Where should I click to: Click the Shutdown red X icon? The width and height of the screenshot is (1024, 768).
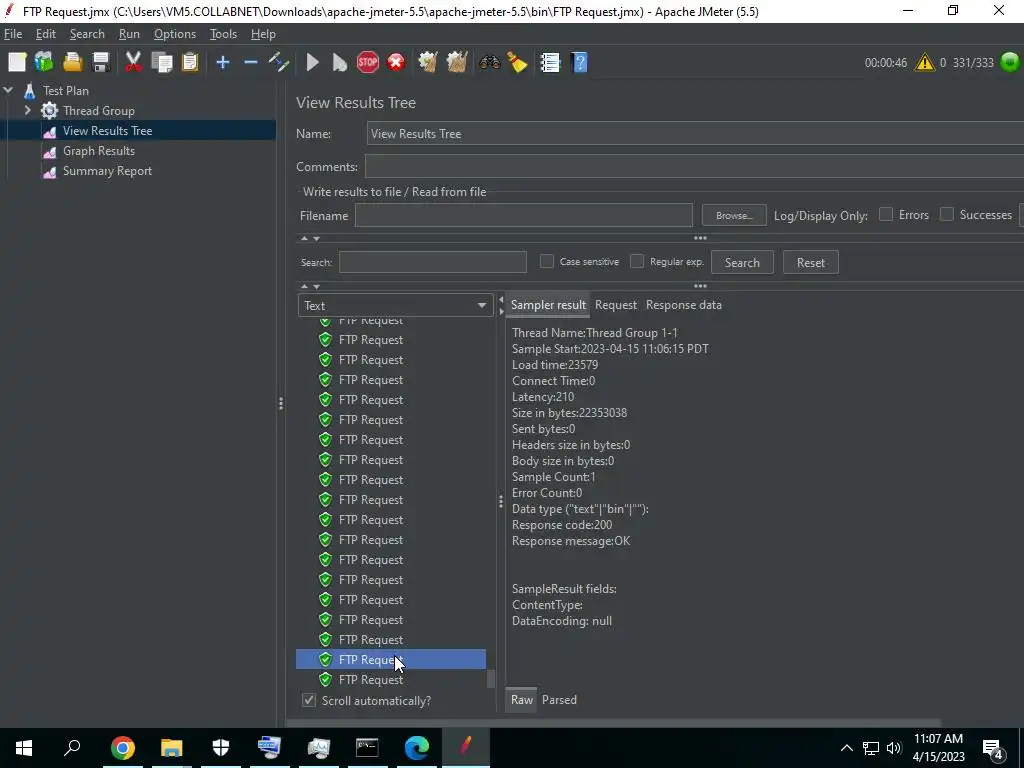[396, 63]
